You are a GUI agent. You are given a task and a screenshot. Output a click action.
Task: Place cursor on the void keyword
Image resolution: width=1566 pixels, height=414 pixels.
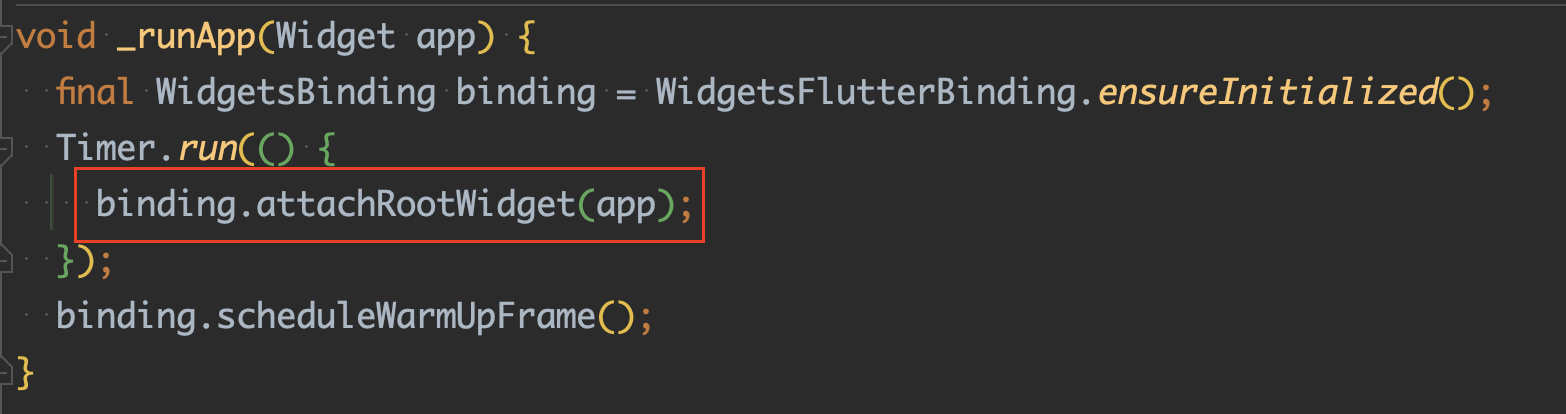[57, 38]
